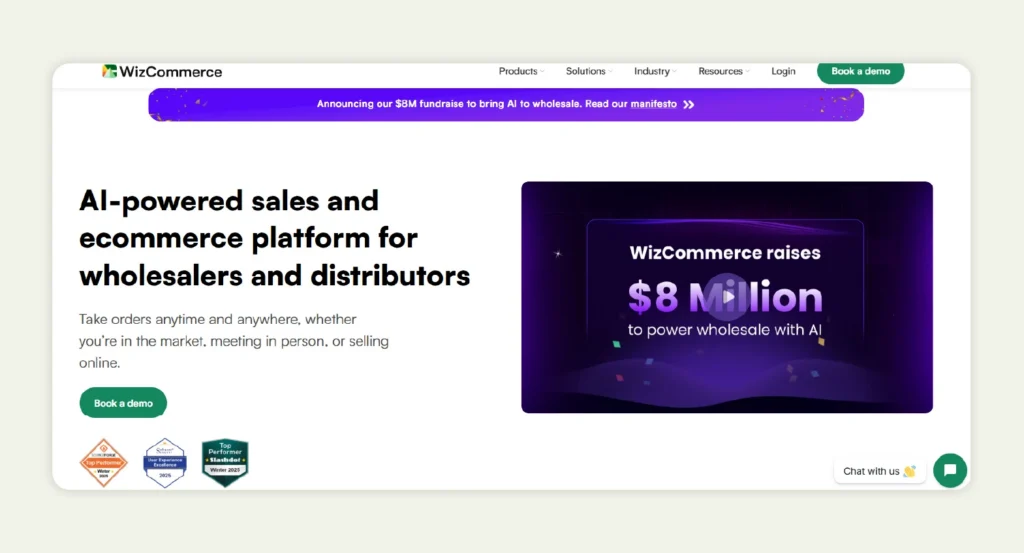Screen dimensions: 1024x553
Task: Expand the Solutions dropdown menu
Action: tap(589, 71)
